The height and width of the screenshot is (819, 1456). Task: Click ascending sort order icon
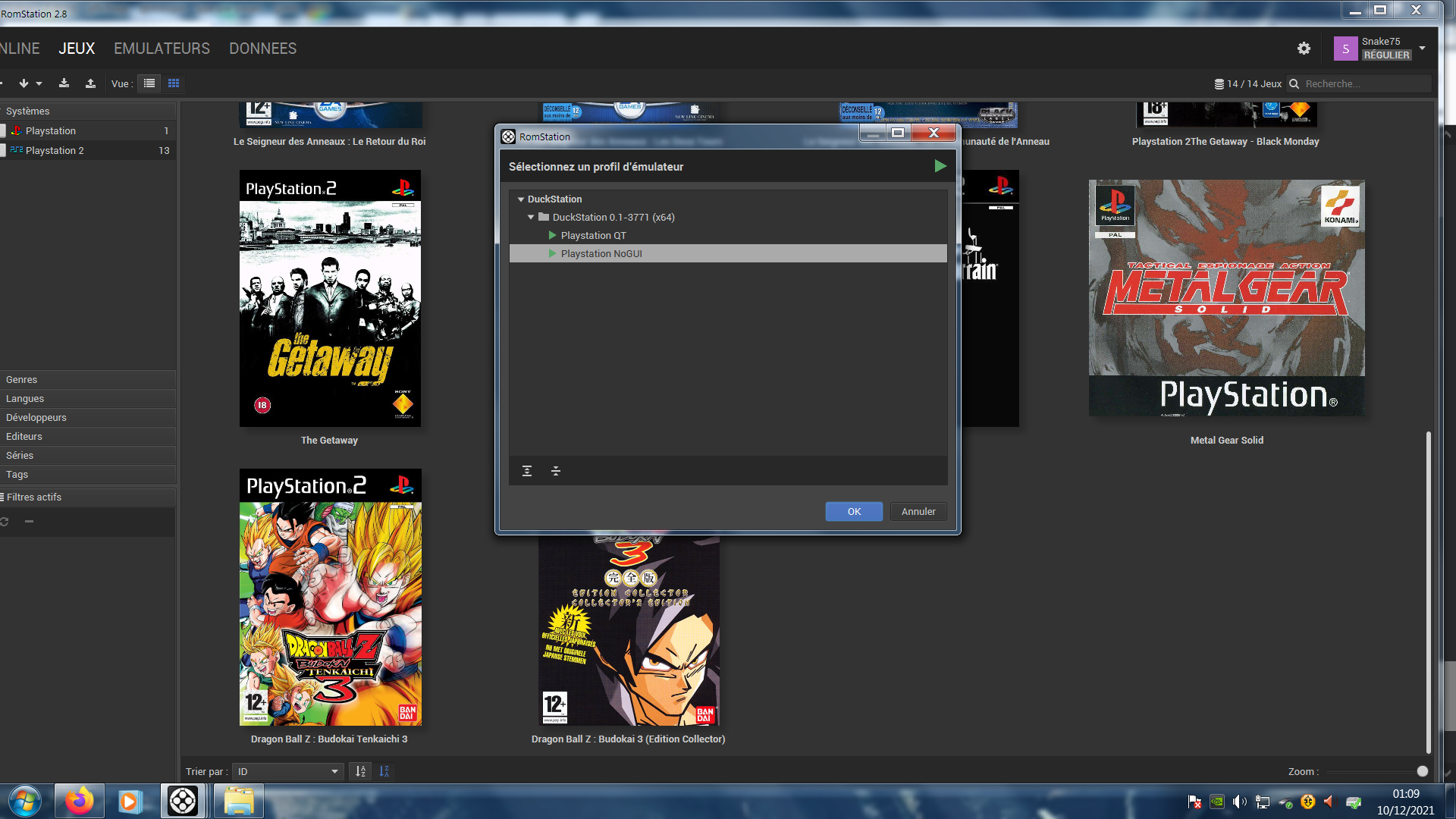pos(361,771)
